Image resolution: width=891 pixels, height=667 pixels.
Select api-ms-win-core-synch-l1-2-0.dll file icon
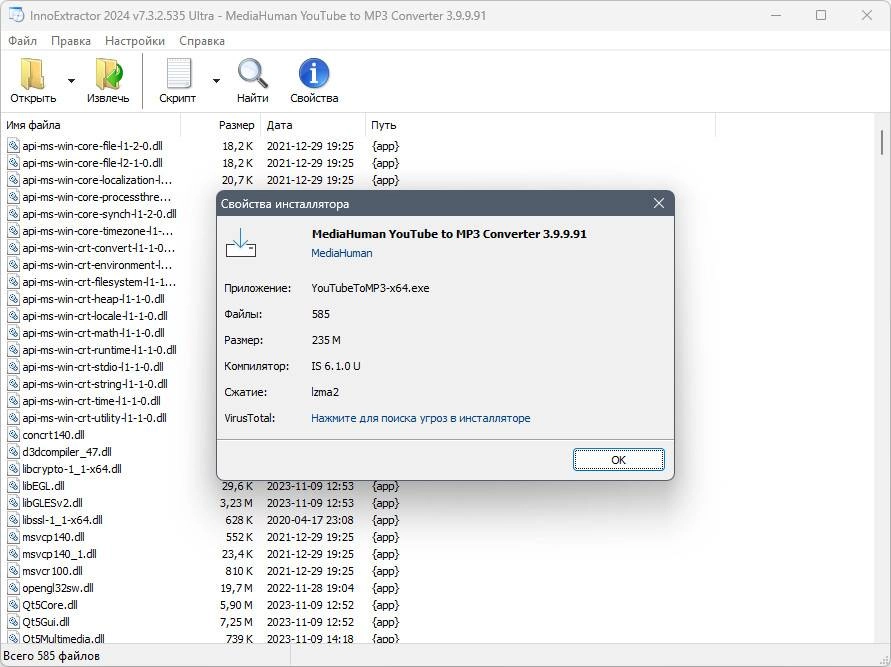click(x=14, y=214)
